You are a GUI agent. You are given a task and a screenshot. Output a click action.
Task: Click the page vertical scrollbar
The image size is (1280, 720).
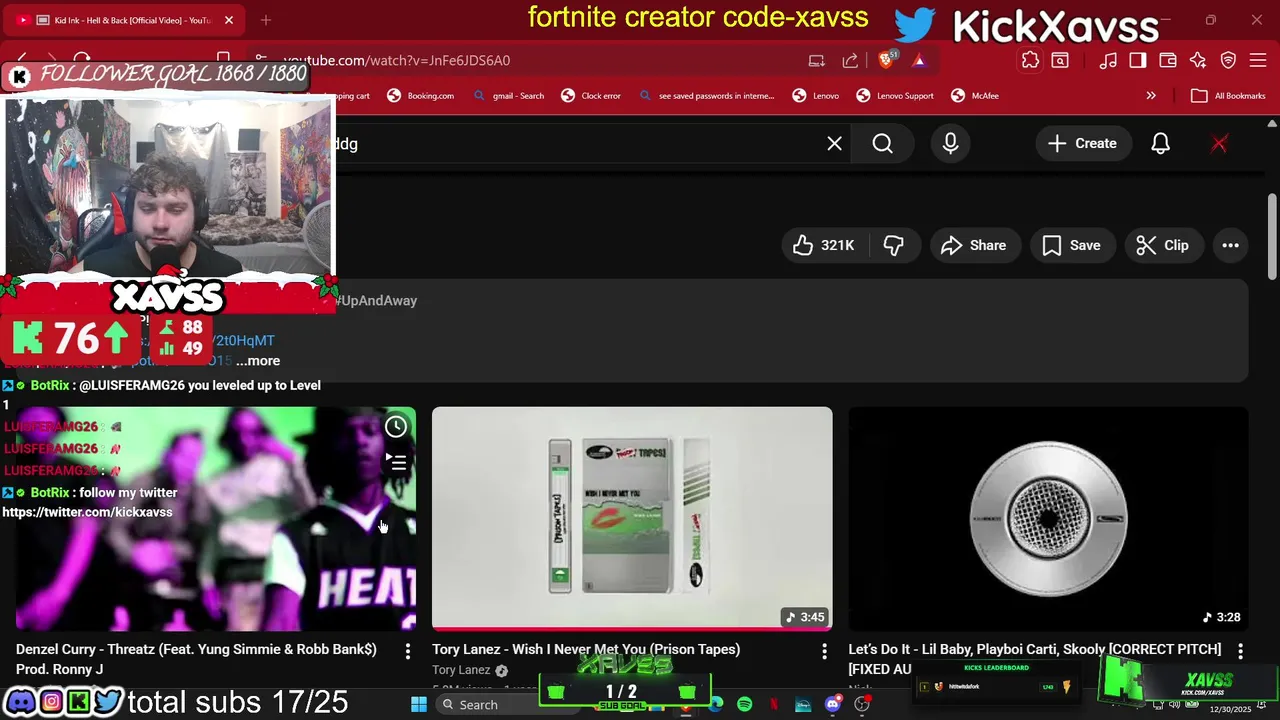(x=1272, y=237)
